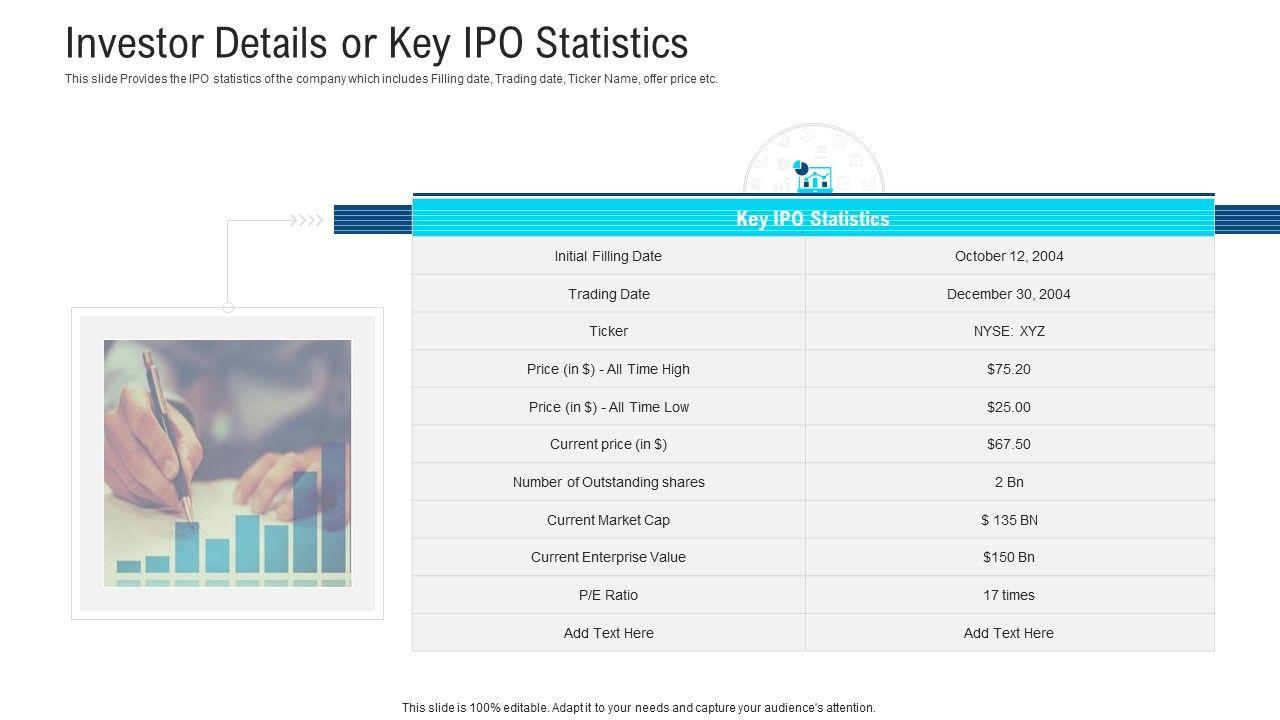
Task: Click the Trading Date row label
Action: pyautogui.click(x=608, y=294)
